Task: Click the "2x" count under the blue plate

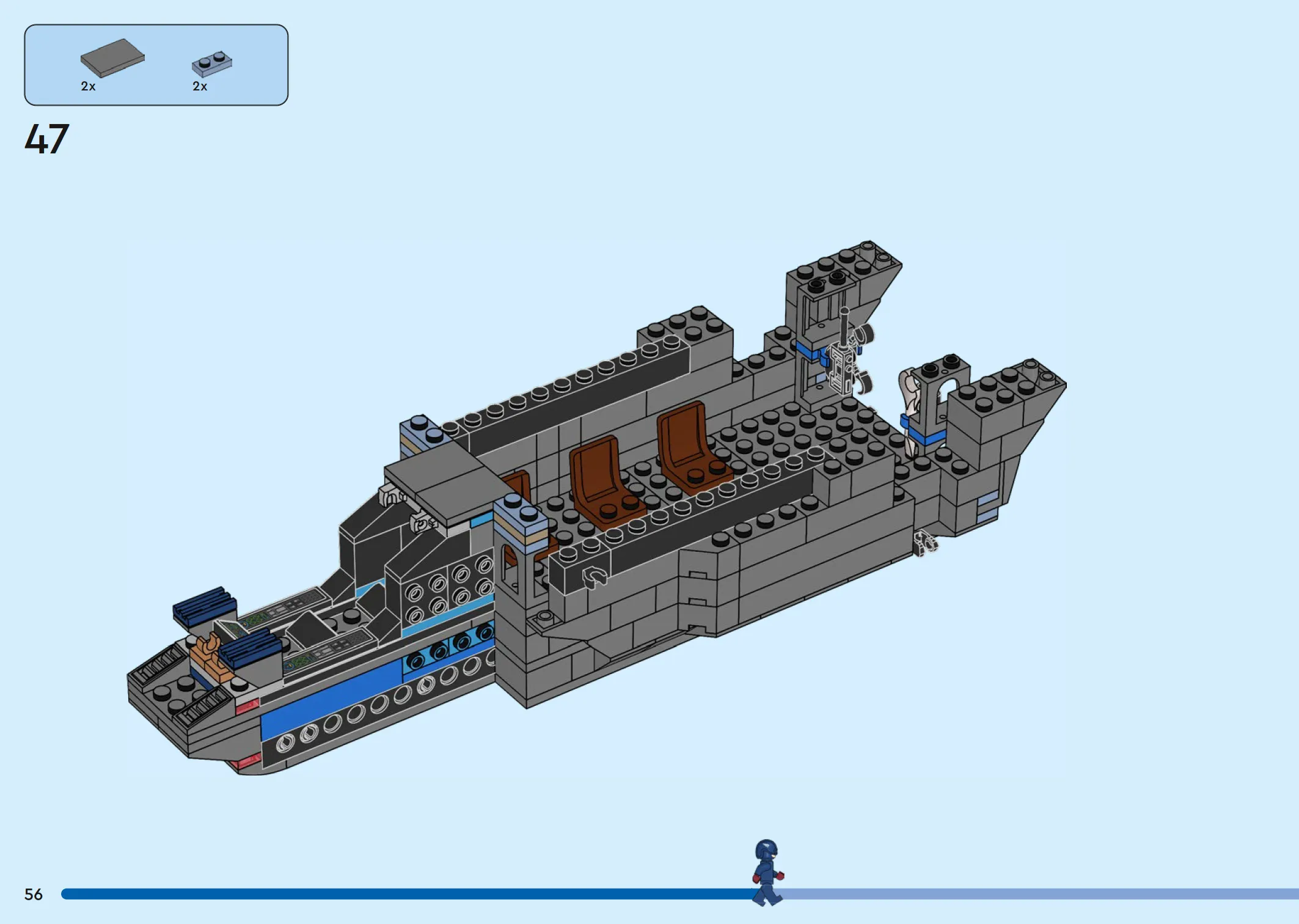Action: pyautogui.click(x=200, y=87)
